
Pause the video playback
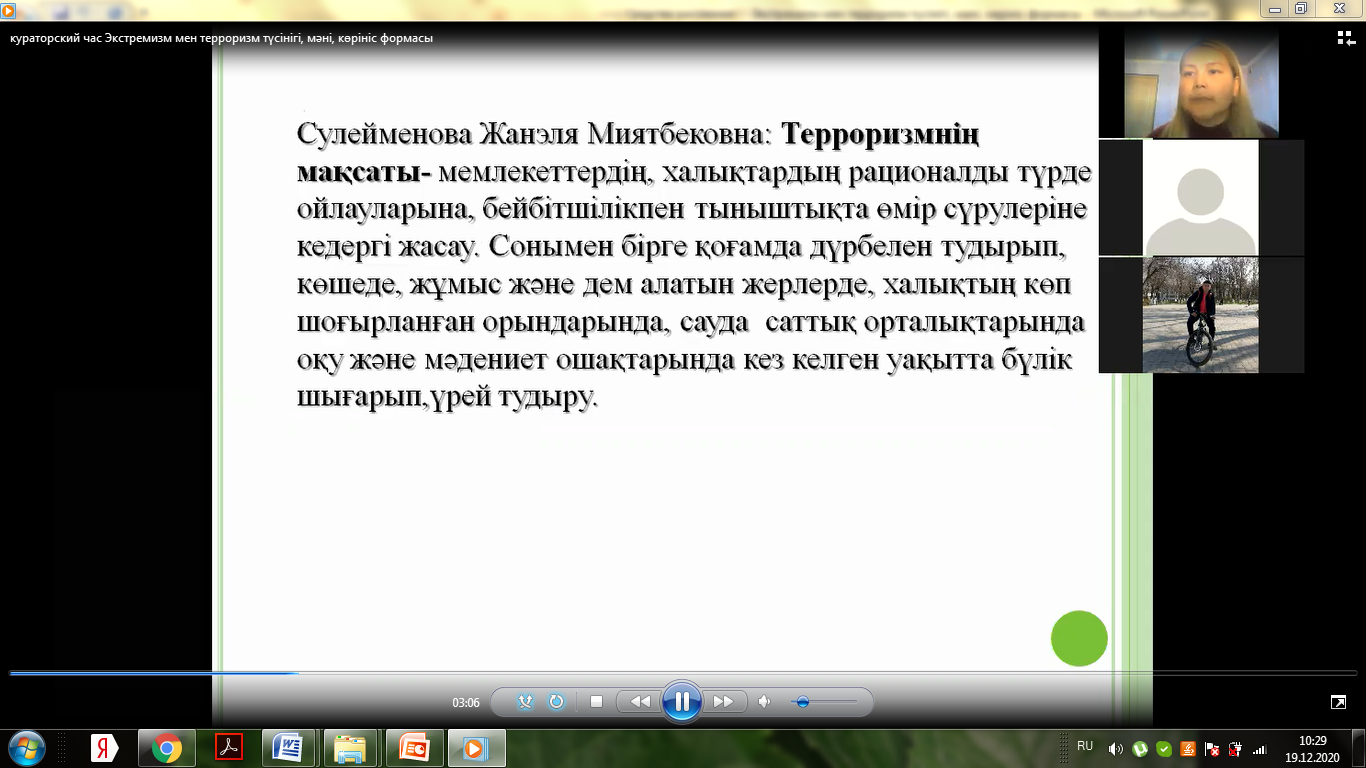(x=682, y=702)
